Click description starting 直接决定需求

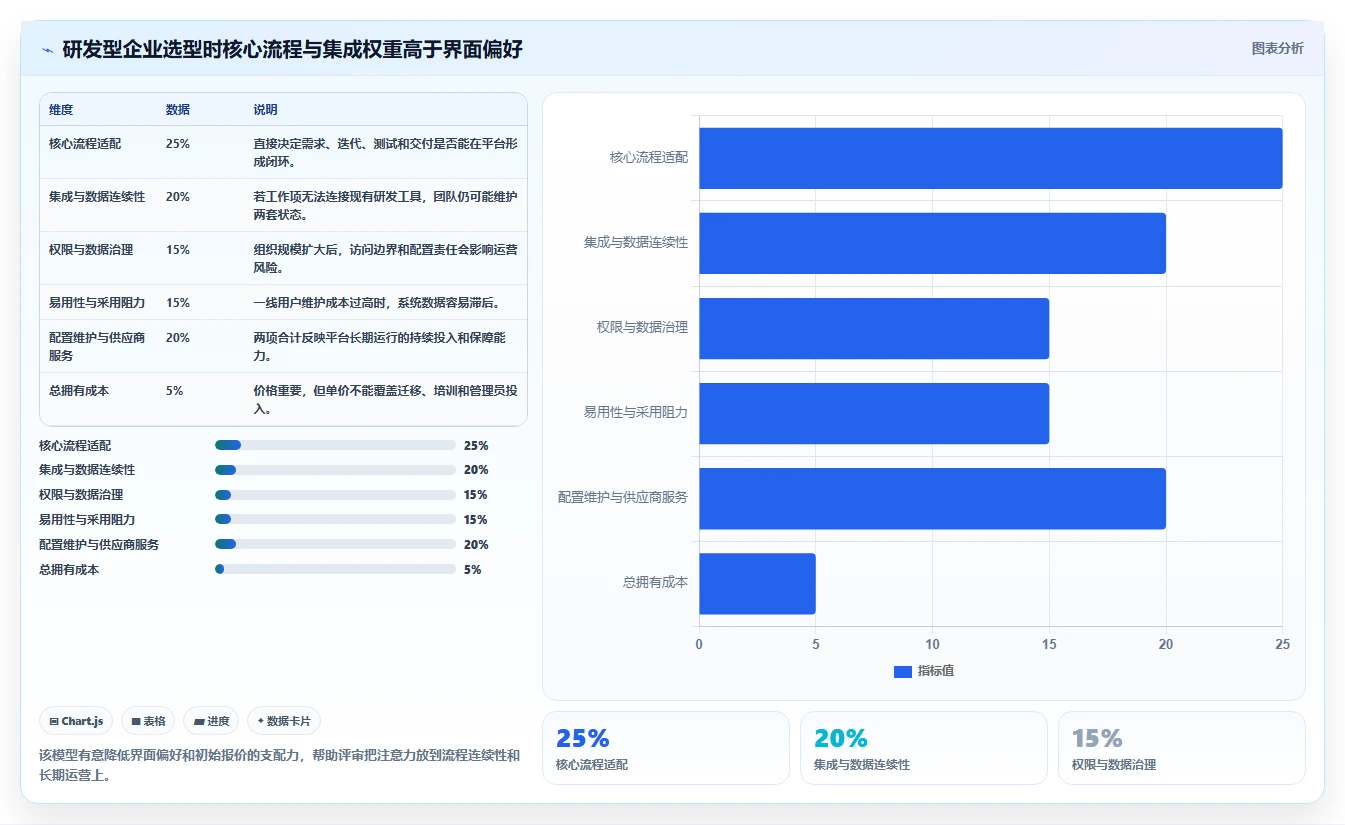(385, 152)
